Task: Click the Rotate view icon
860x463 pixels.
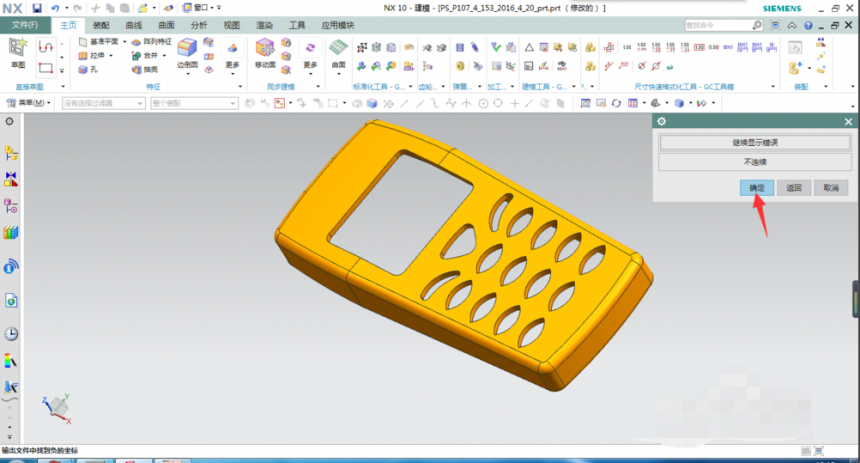Action: 616,103
